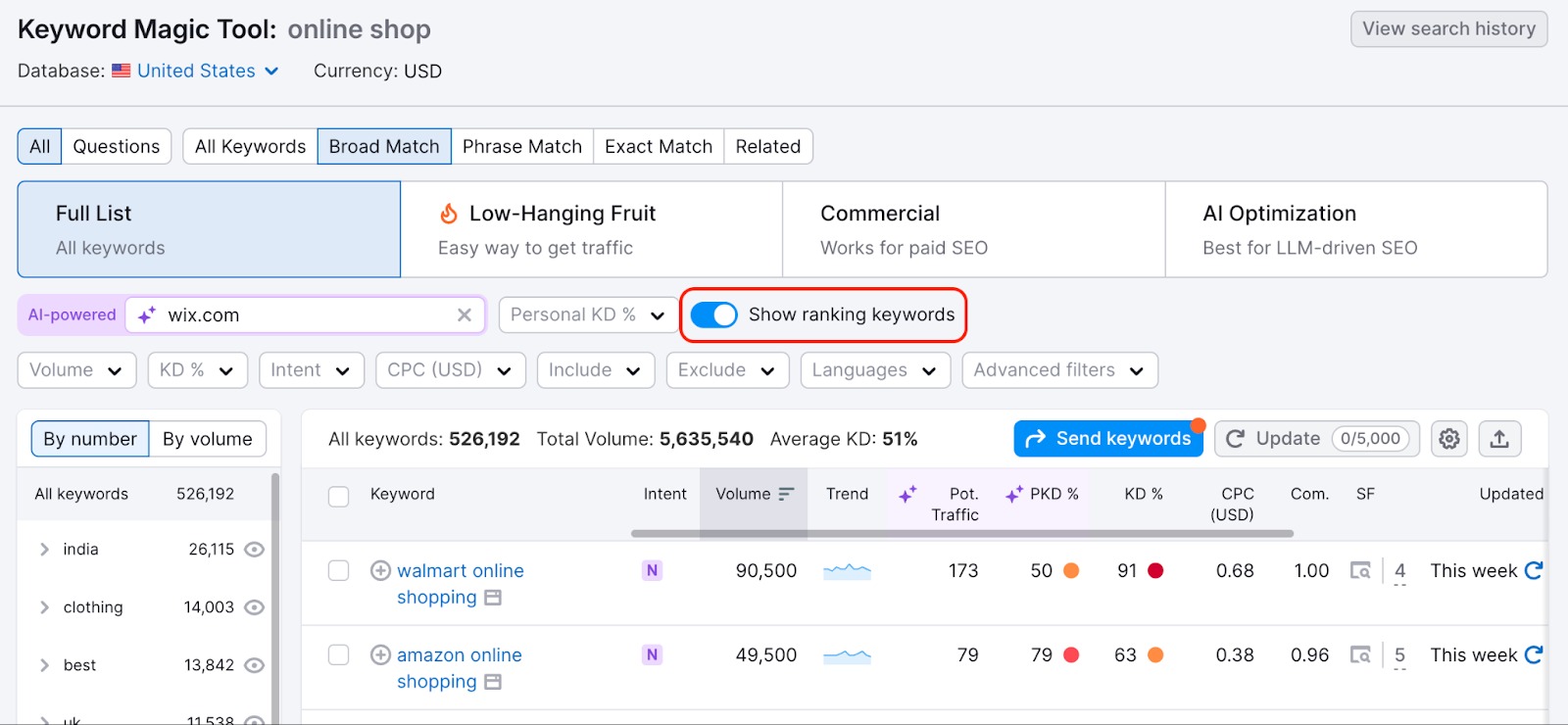This screenshot has width=1568, height=725.
Task: Refresh walmart online shopping row data
Action: click(1534, 570)
